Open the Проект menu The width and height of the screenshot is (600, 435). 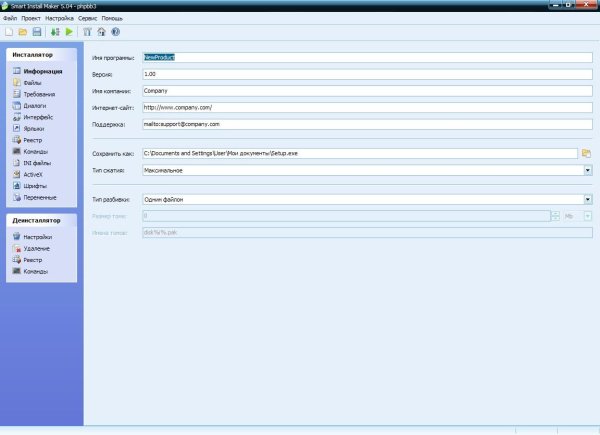click(31, 18)
